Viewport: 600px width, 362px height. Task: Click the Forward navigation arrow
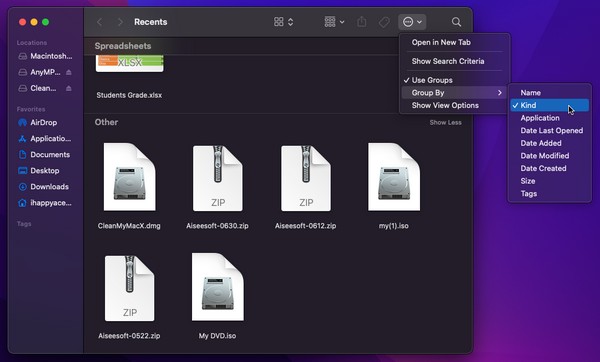120,22
